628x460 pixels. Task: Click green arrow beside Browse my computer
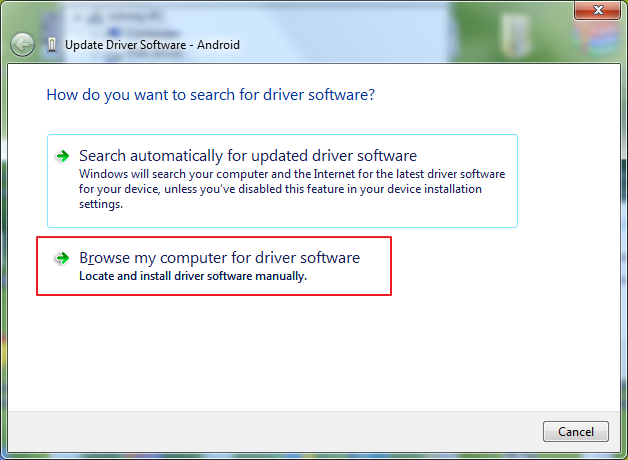tap(62, 258)
